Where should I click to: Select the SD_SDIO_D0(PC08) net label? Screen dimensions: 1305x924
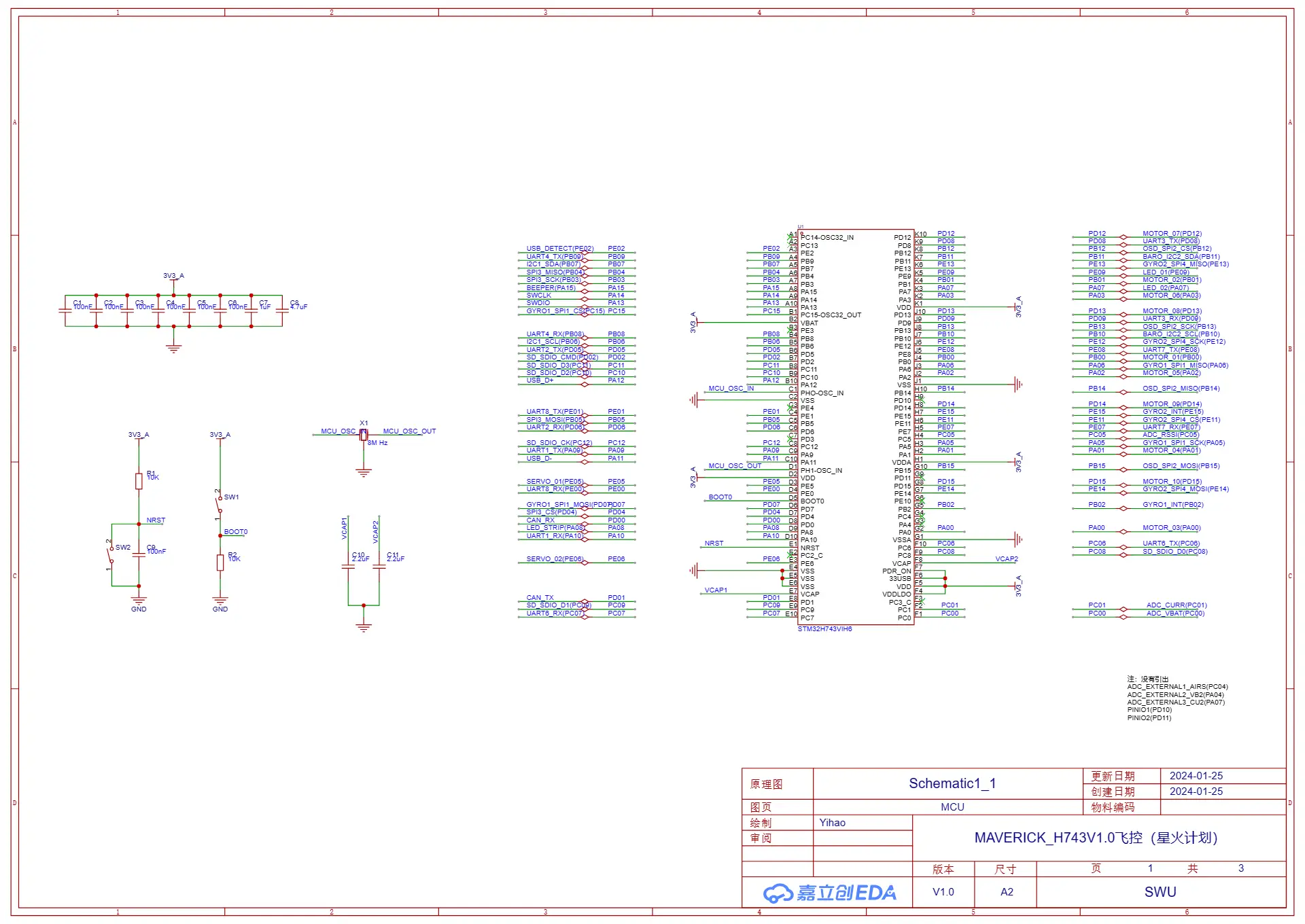[x=1175, y=552]
